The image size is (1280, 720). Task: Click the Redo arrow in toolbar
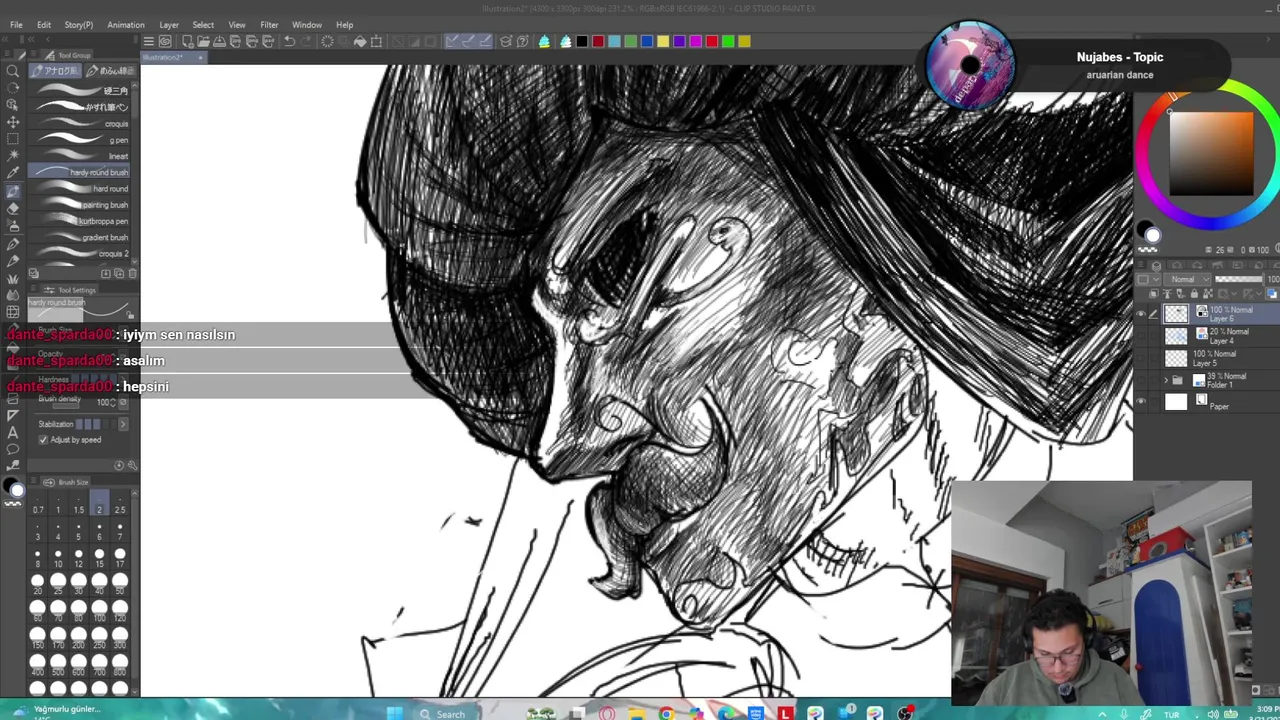tap(305, 41)
